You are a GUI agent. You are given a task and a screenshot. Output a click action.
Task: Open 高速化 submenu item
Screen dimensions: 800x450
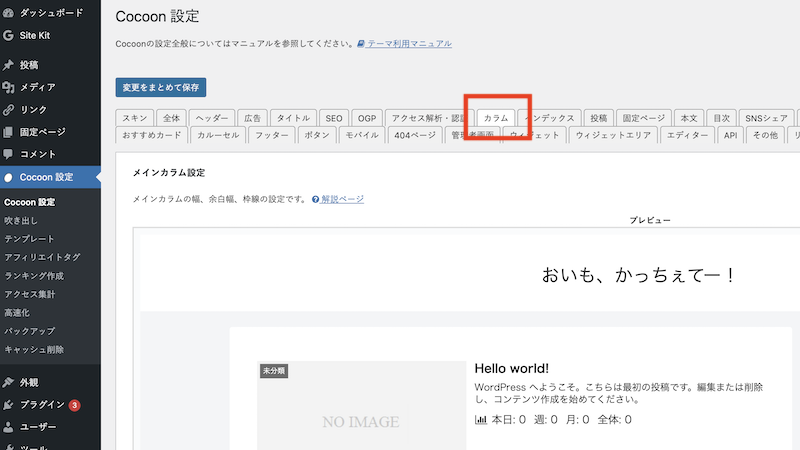[x=17, y=312]
